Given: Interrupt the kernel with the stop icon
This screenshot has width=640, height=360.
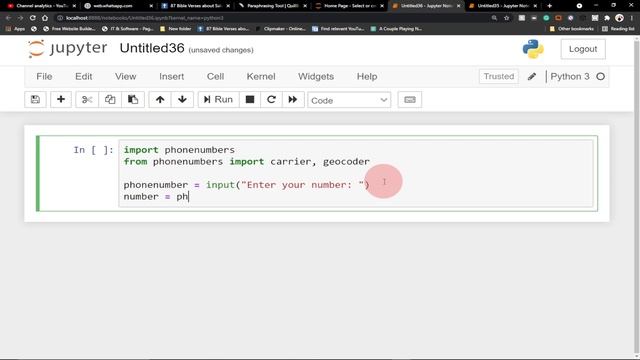Looking at the screenshot, I should point(250,100).
